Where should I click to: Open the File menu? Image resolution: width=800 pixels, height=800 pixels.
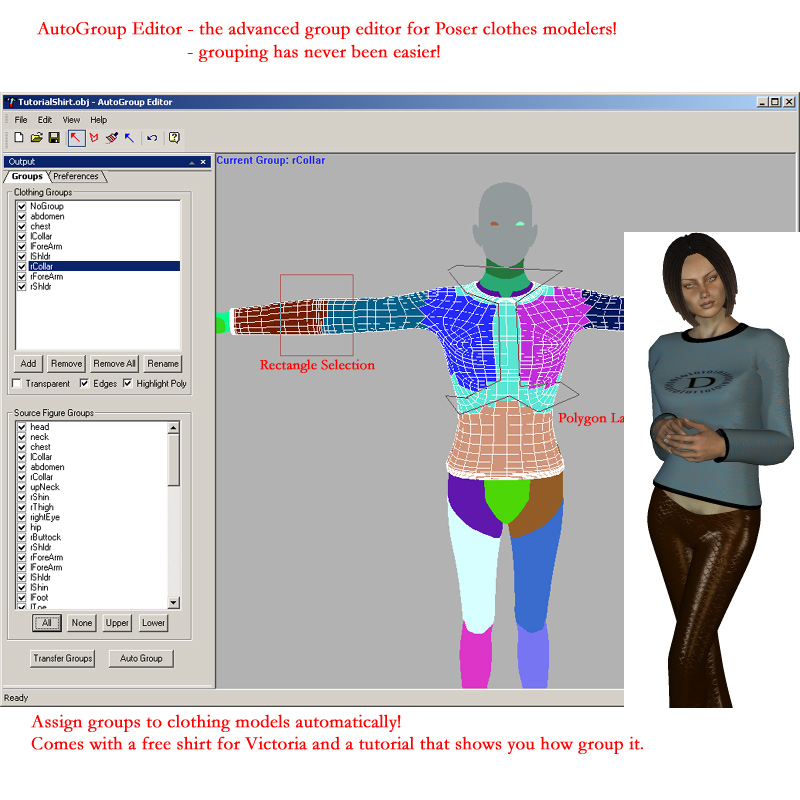click(21, 120)
